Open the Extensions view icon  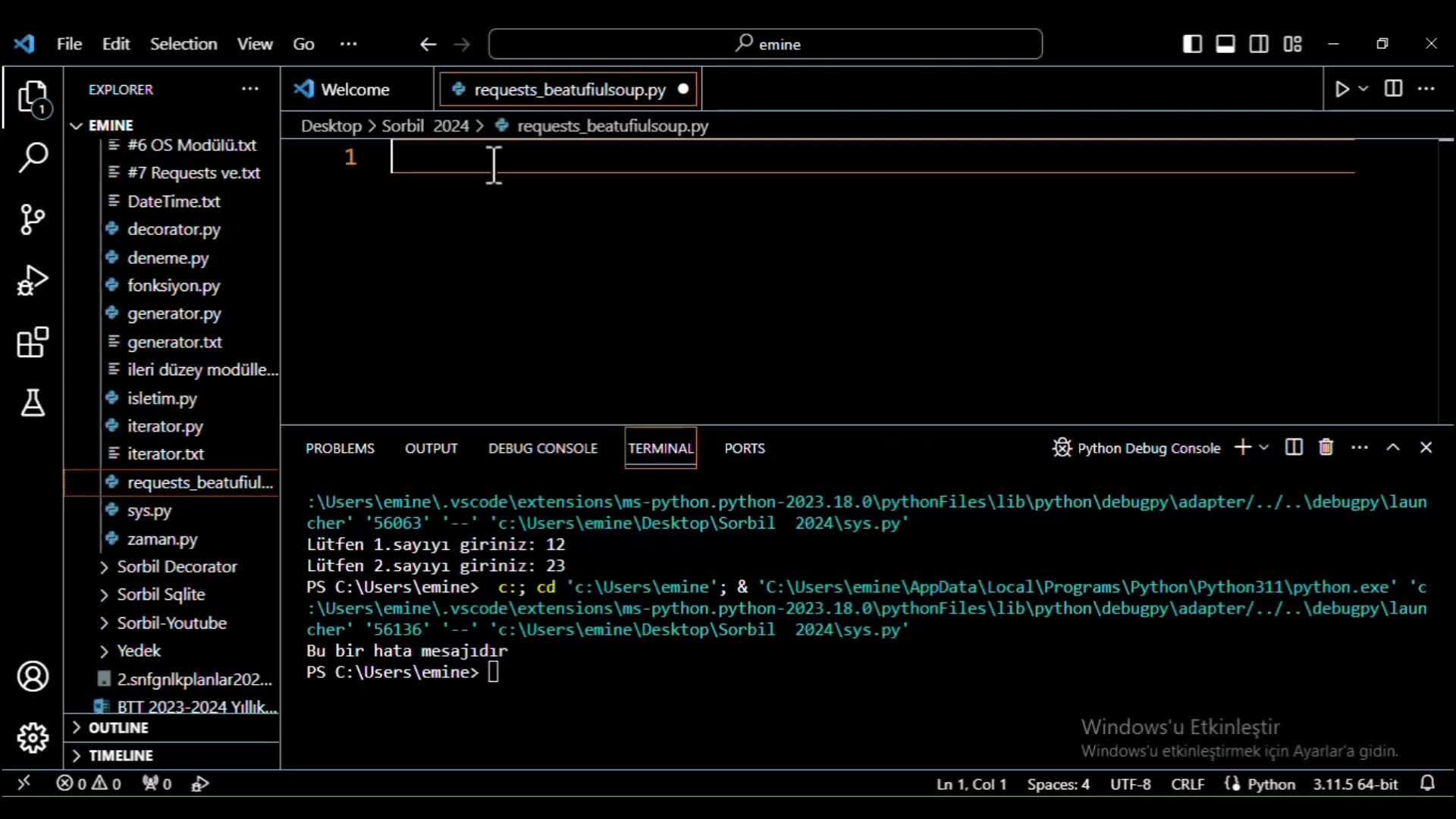[33, 342]
